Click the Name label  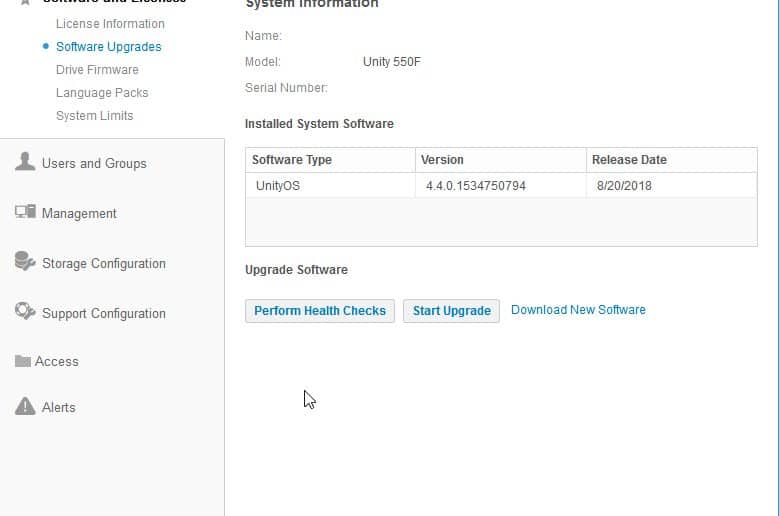[263, 36]
